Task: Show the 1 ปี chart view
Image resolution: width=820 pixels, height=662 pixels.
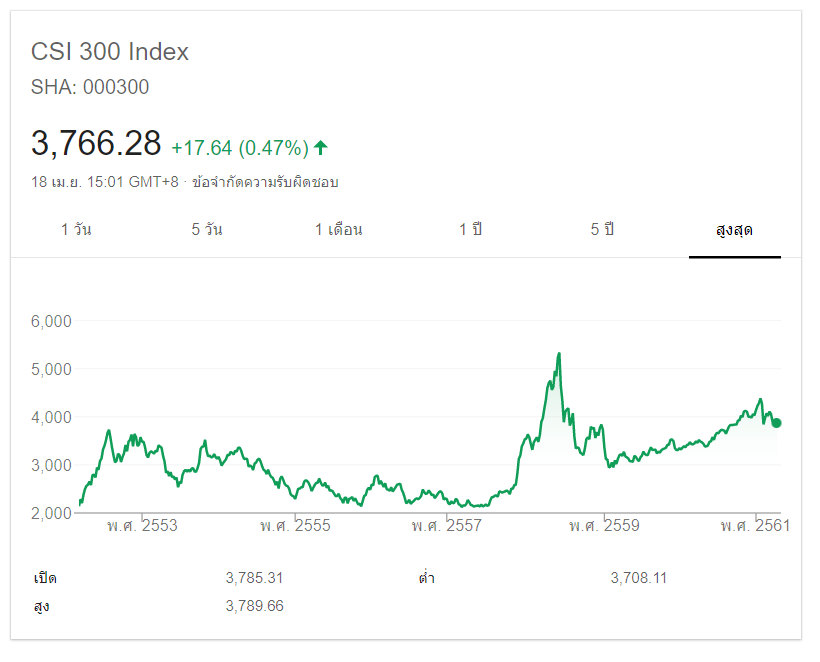Action: 470,230
